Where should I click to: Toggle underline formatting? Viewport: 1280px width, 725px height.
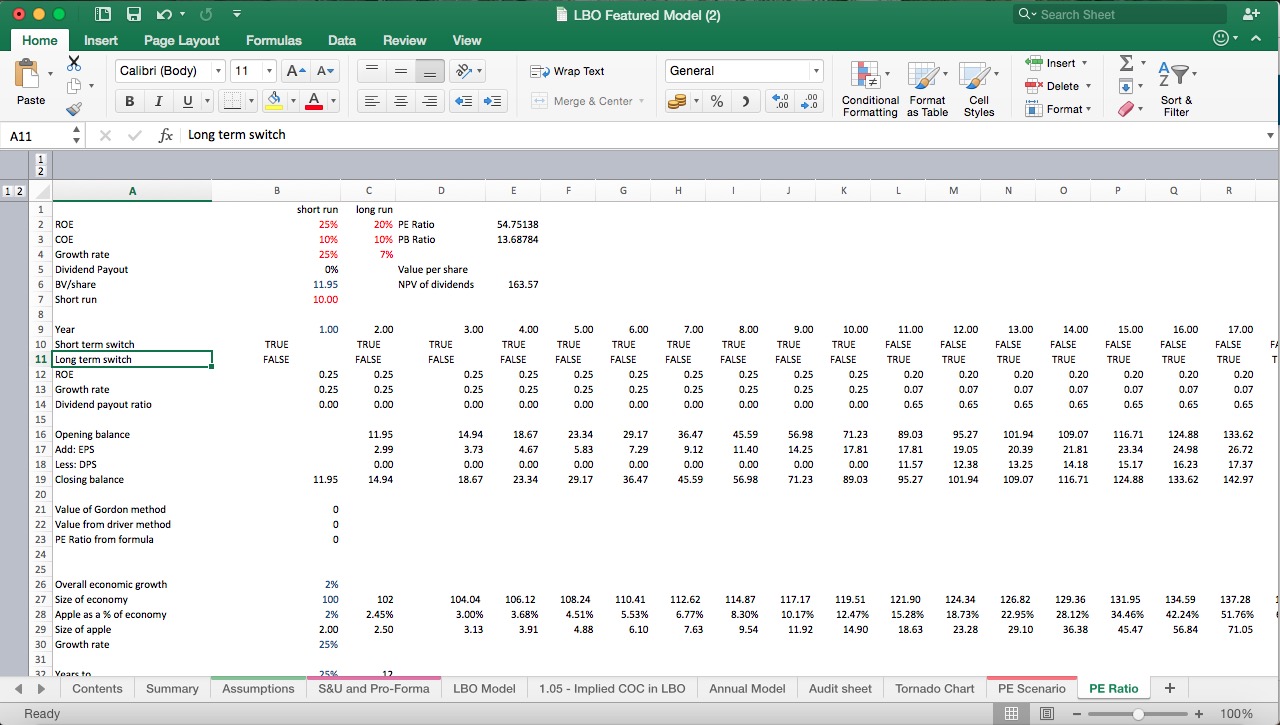pyautogui.click(x=188, y=101)
